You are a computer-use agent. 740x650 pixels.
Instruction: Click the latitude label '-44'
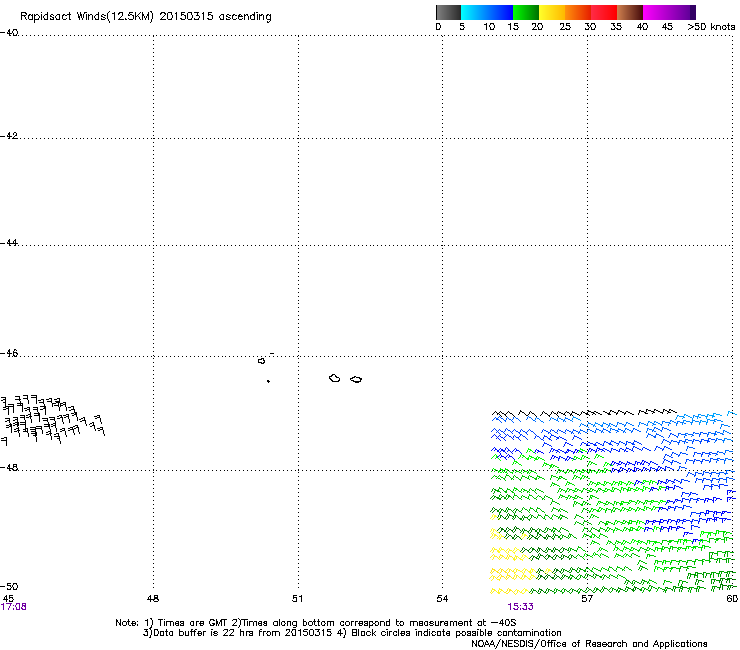[x=9, y=243]
